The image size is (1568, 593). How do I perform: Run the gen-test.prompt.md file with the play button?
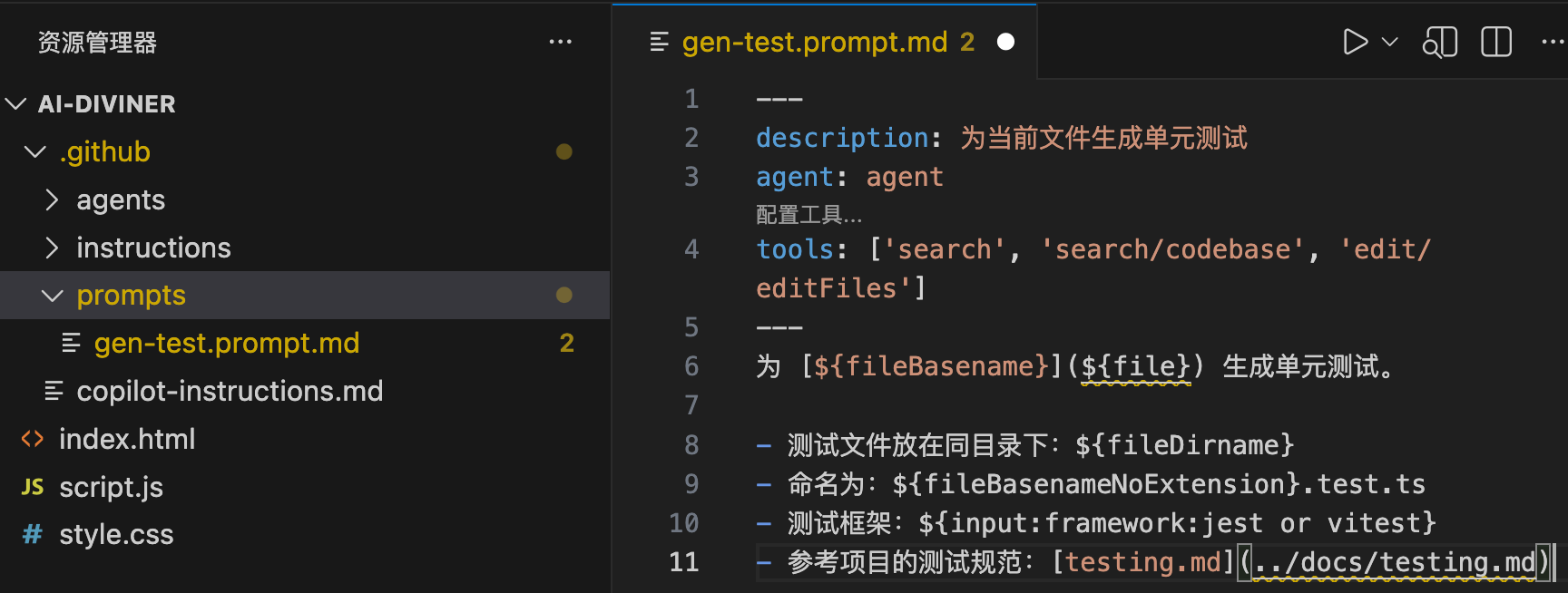[1357, 42]
